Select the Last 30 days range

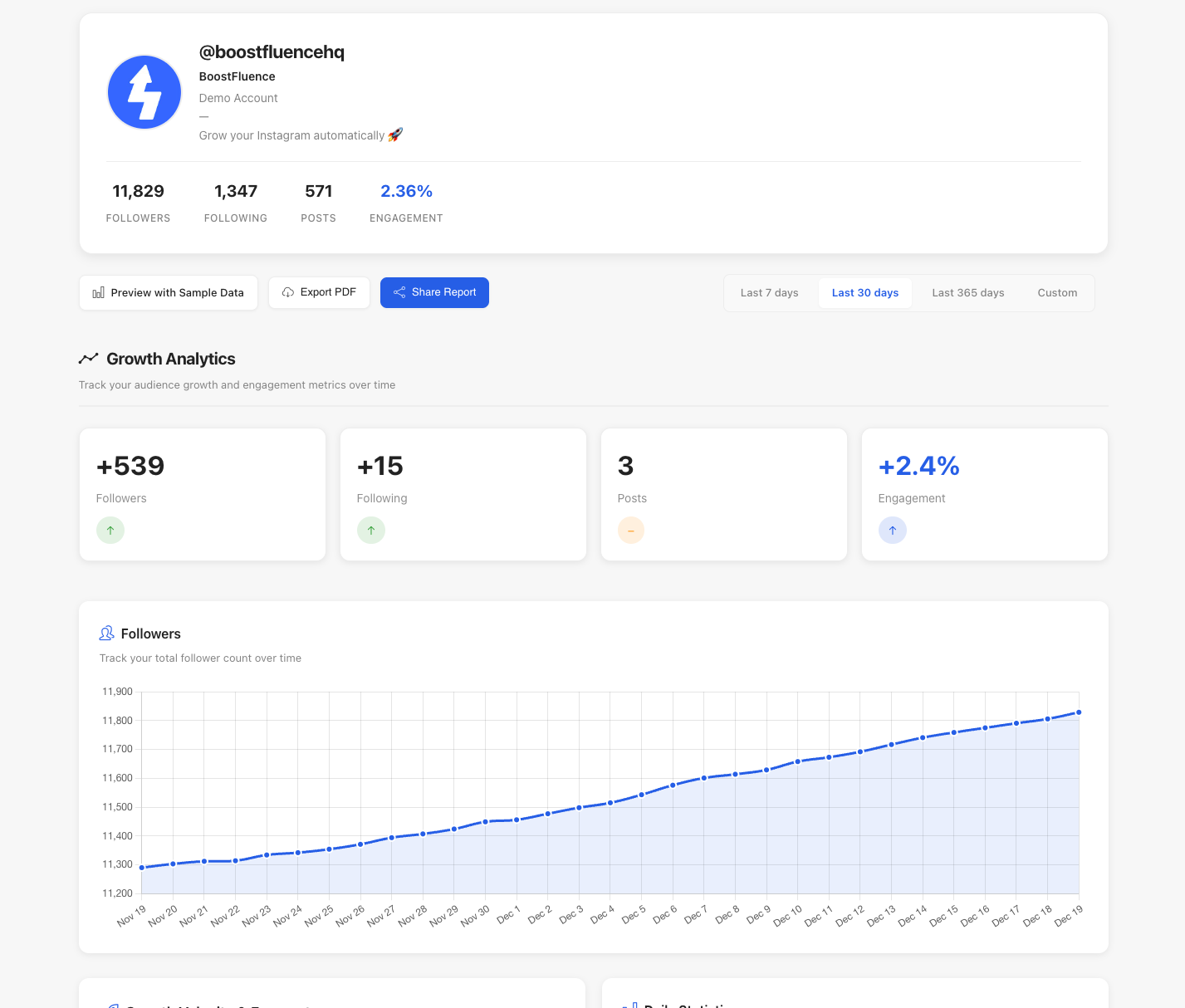864,292
